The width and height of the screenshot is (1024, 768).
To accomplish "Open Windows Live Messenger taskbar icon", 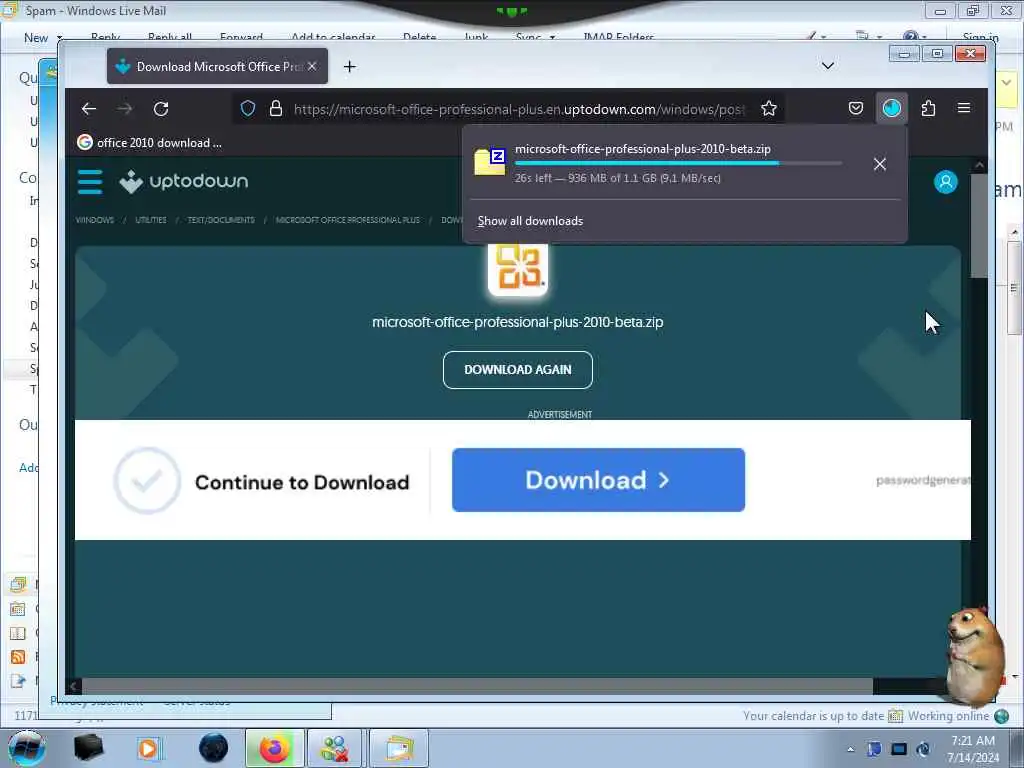I will pyautogui.click(x=334, y=748).
